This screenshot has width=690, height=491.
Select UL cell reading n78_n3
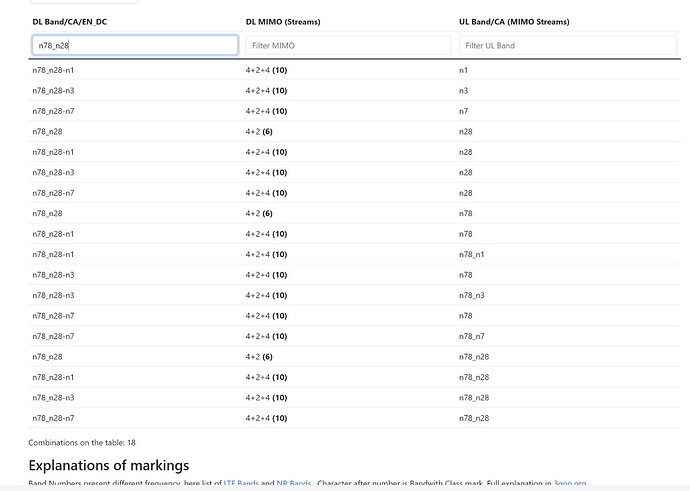tap(471, 295)
